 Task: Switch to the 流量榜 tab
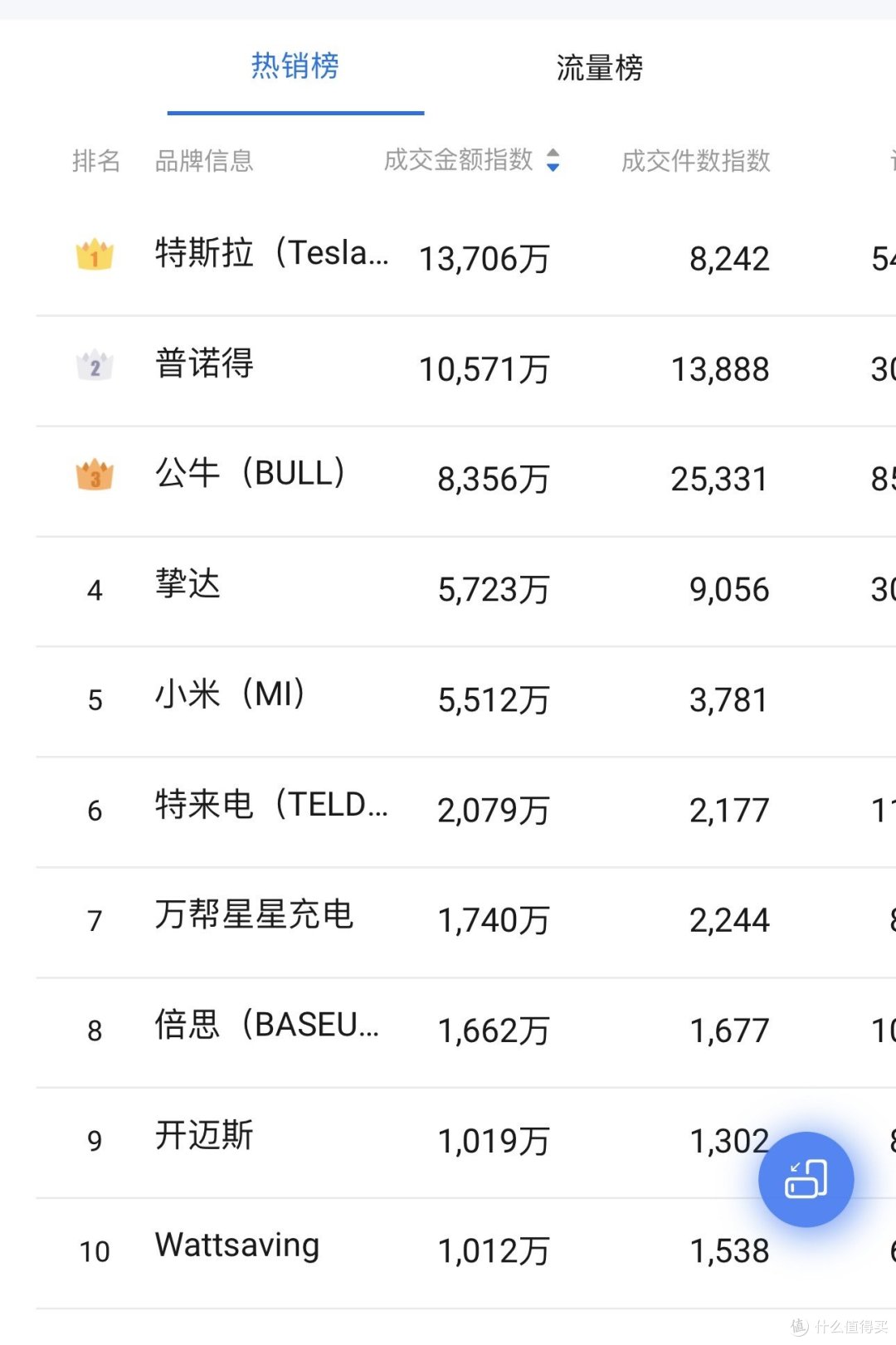click(x=599, y=68)
